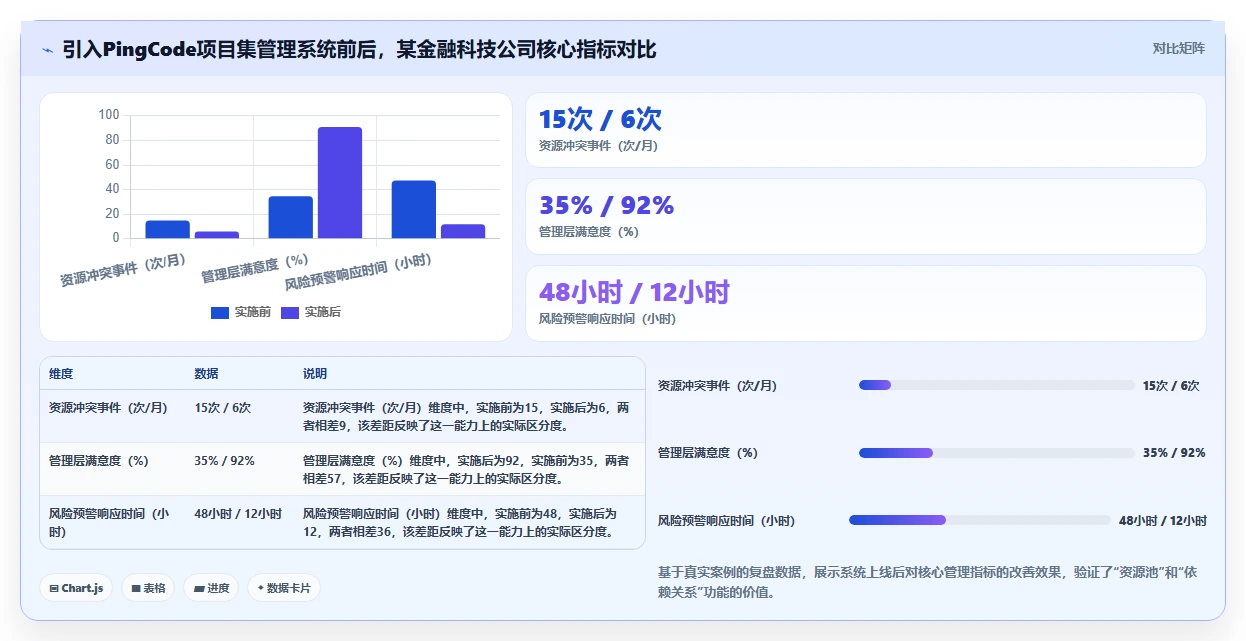
Task: Click the 进度 tag chip
Action: (x=211, y=588)
